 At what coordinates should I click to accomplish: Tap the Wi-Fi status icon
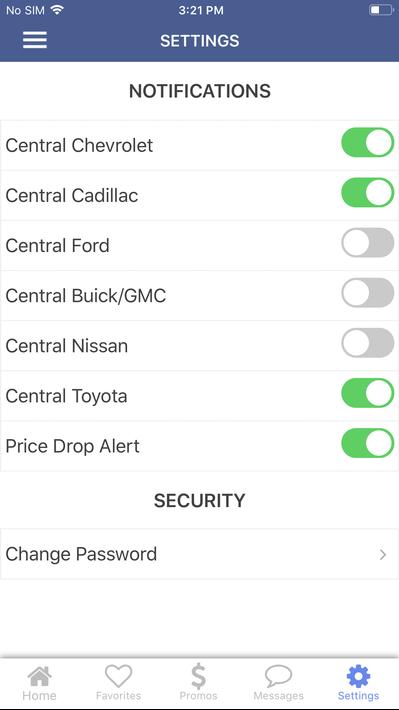(57, 10)
